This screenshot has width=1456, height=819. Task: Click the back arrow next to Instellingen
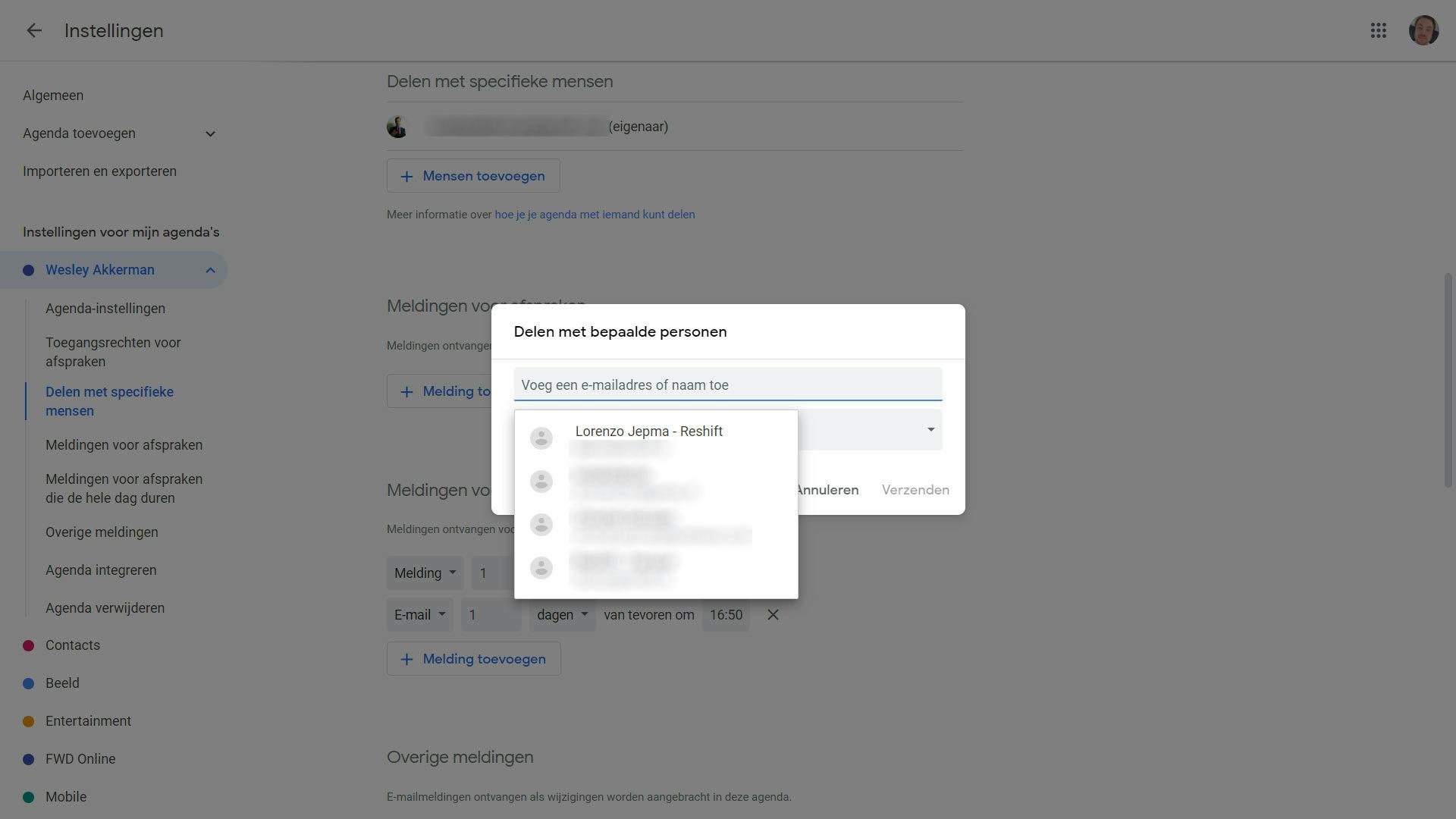[x=34, y=30]
